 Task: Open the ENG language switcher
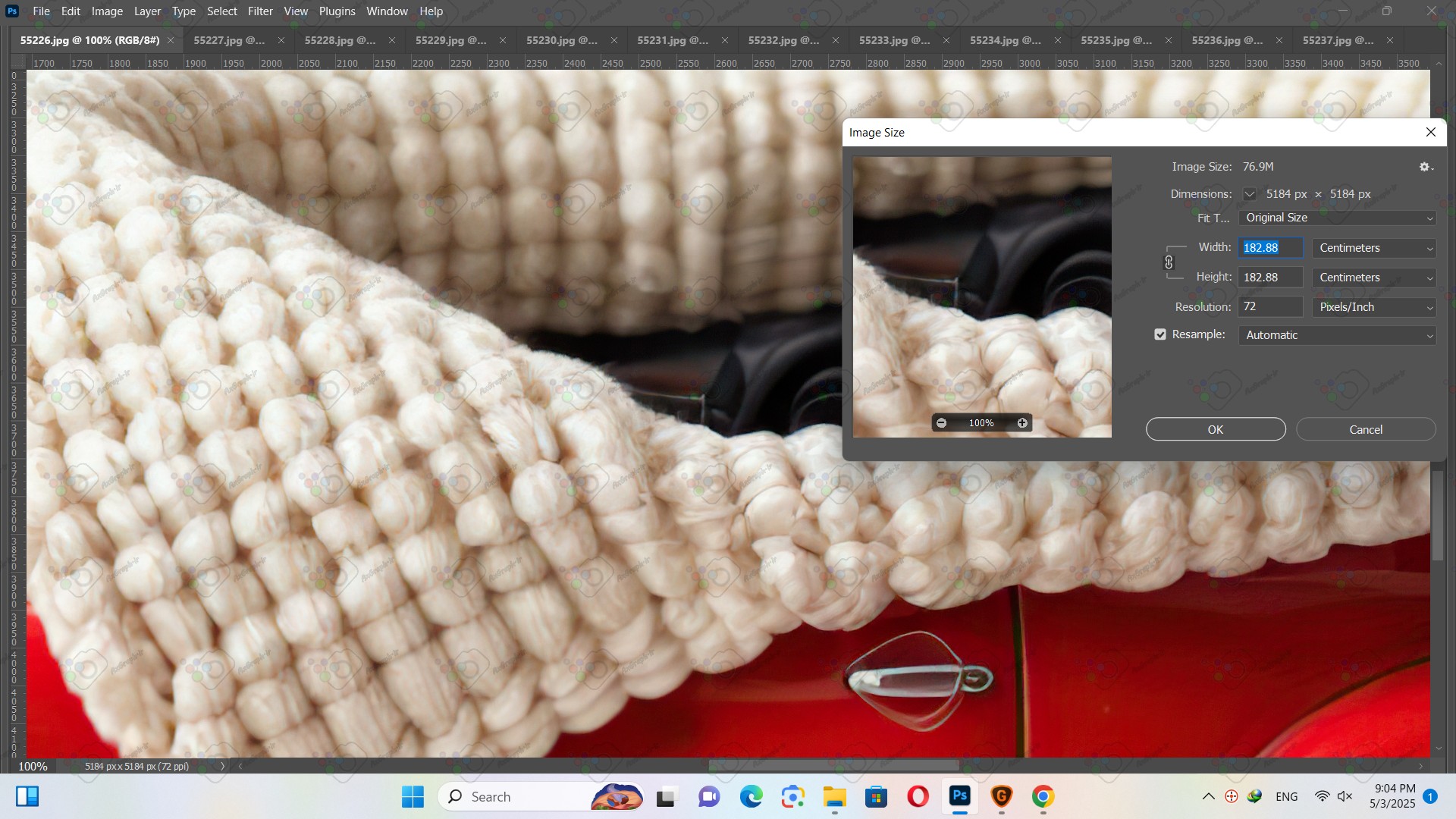click(1286, 796)
